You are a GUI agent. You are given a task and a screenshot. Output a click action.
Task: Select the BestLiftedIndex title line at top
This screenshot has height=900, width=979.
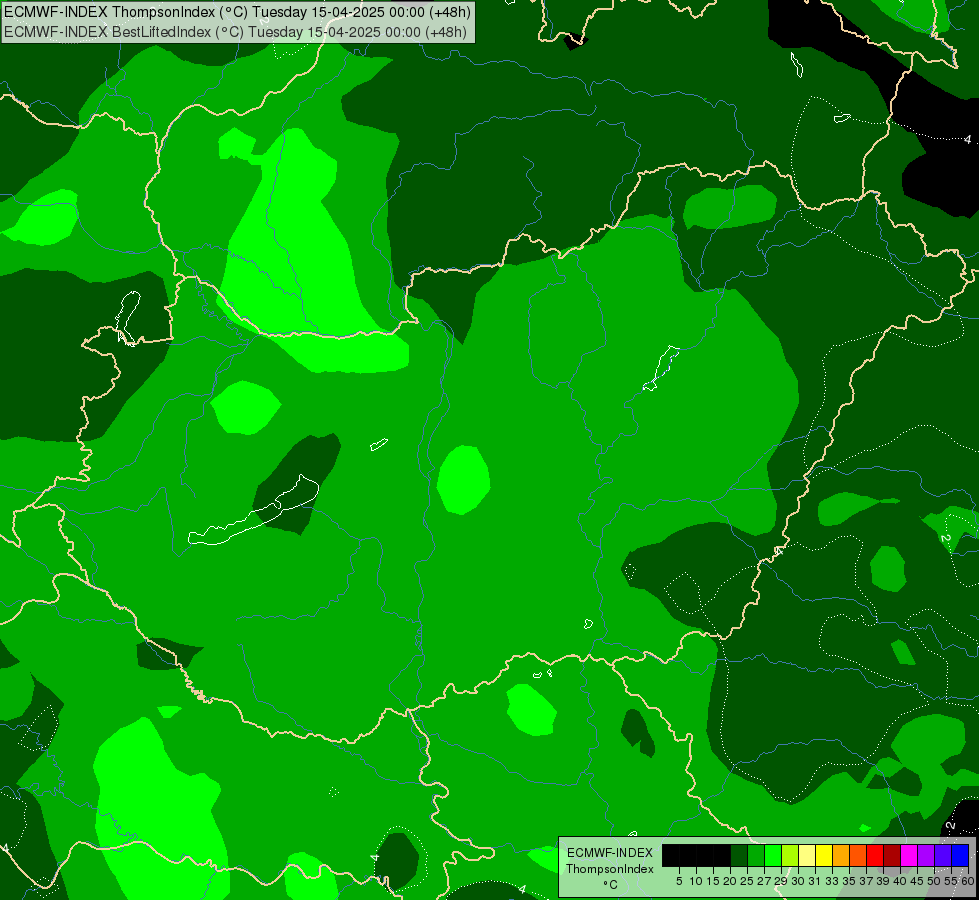point(235,32)
